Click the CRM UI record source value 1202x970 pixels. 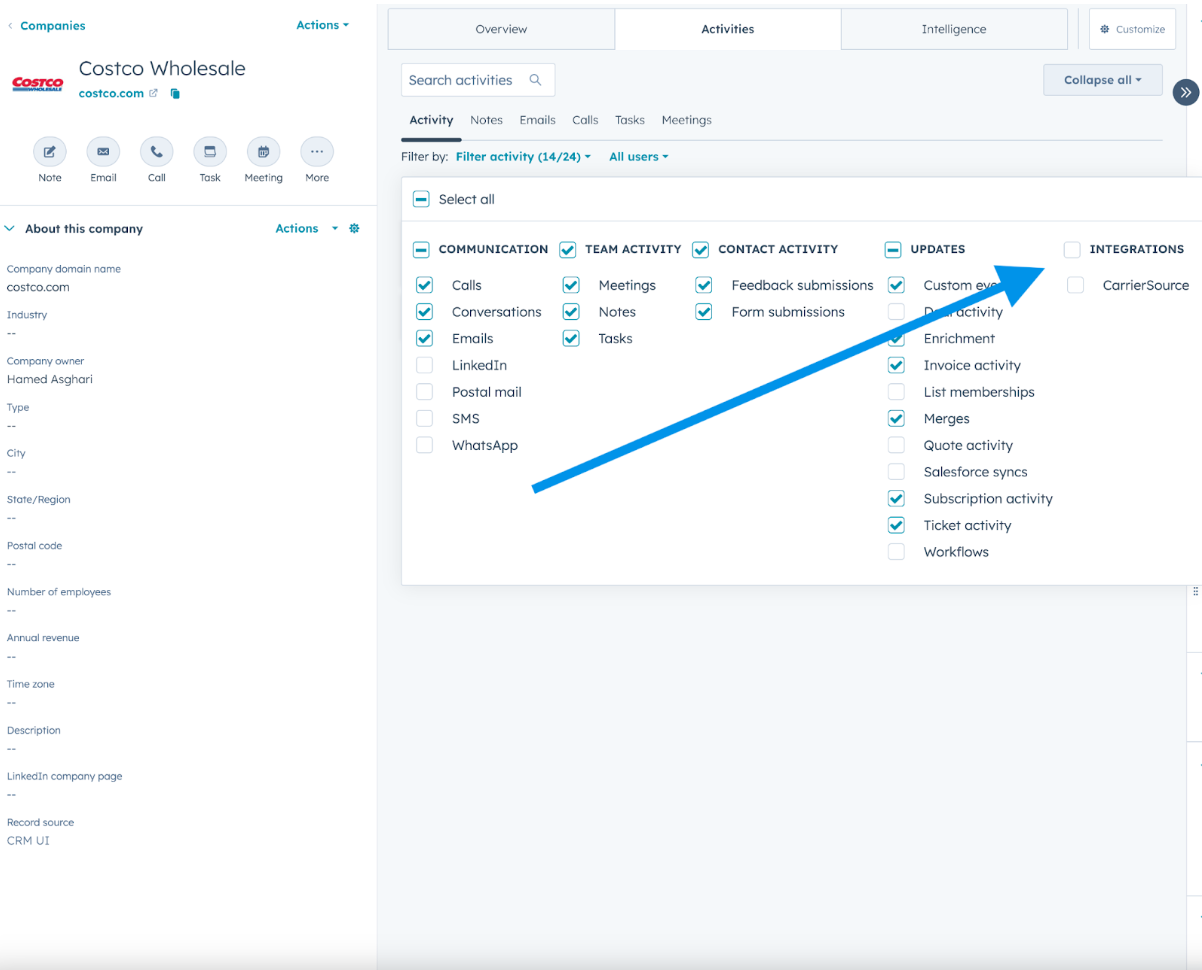tap(28, 840)
